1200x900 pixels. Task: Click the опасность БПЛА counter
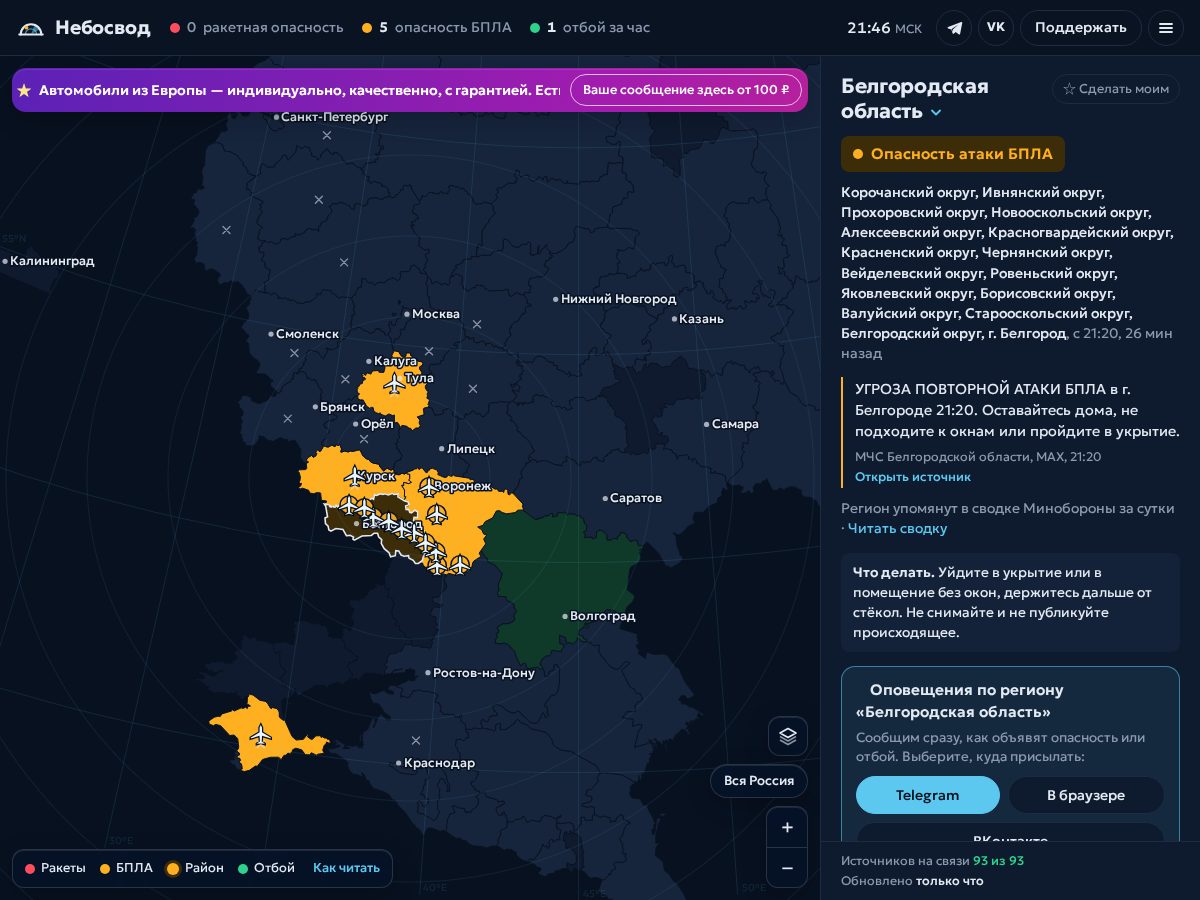pos(437,28)
